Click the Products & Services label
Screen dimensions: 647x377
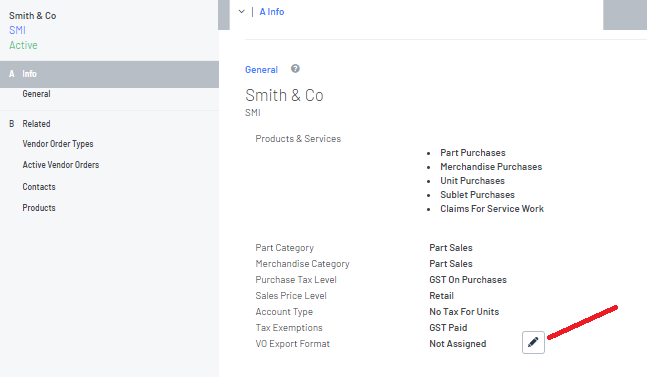298,139
